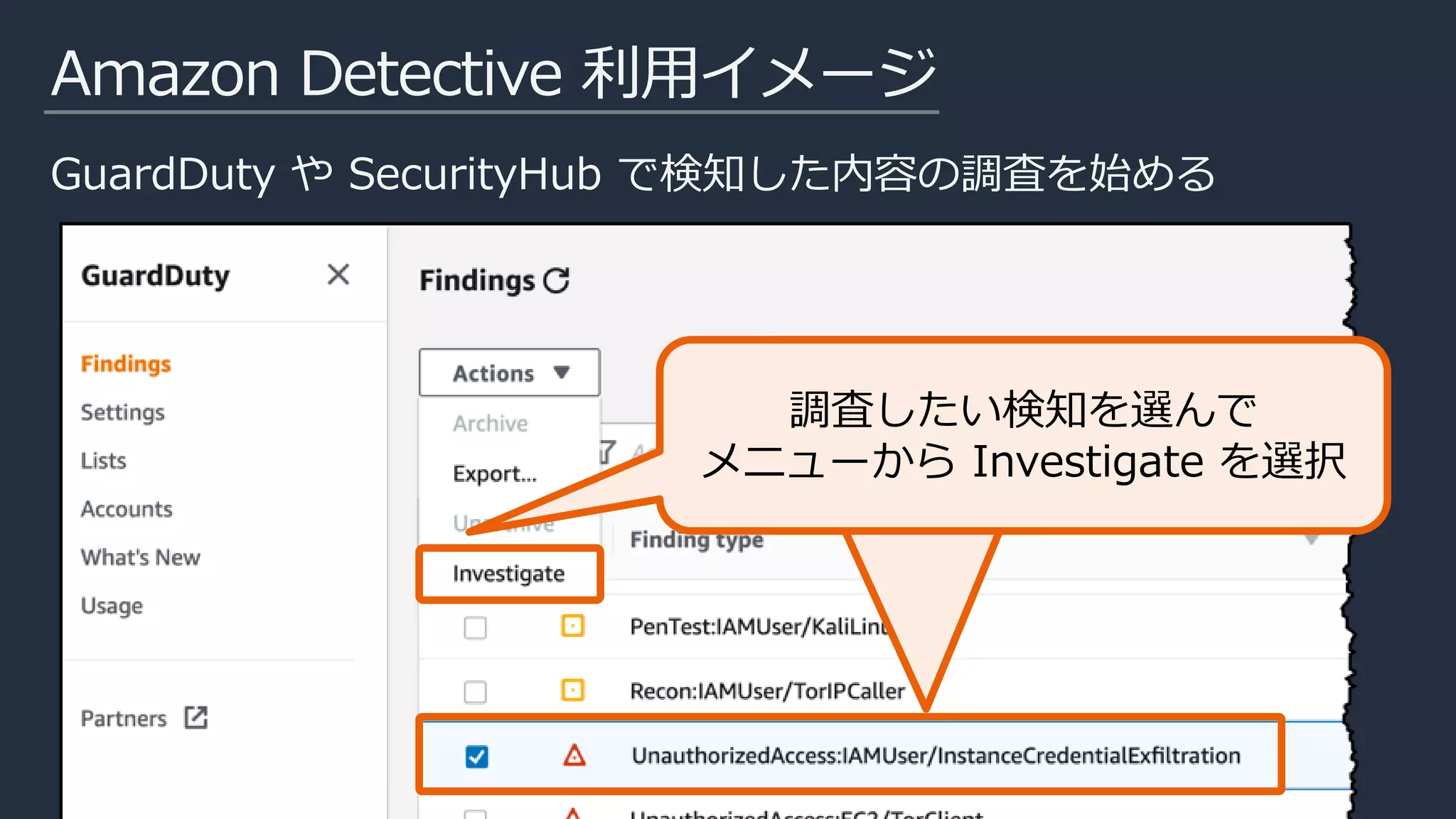
Task: Open the Recon:IAMUser/TorIPCaller finding
Action: 768,691
